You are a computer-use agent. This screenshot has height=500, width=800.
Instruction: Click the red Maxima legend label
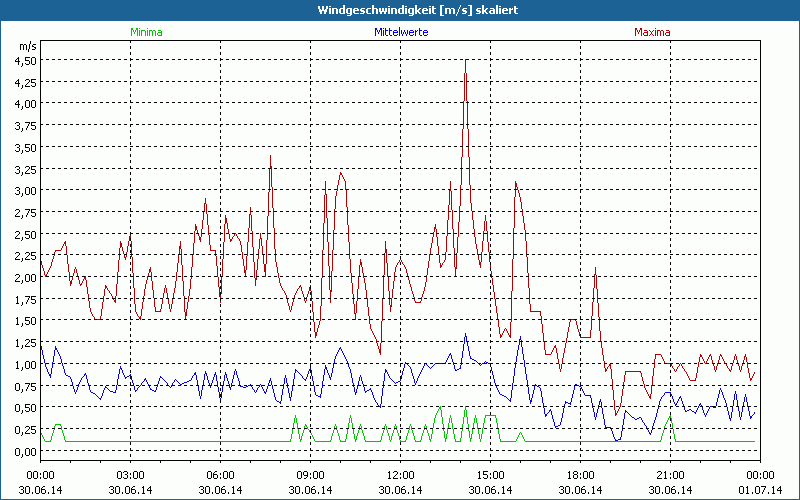point(653,32)
